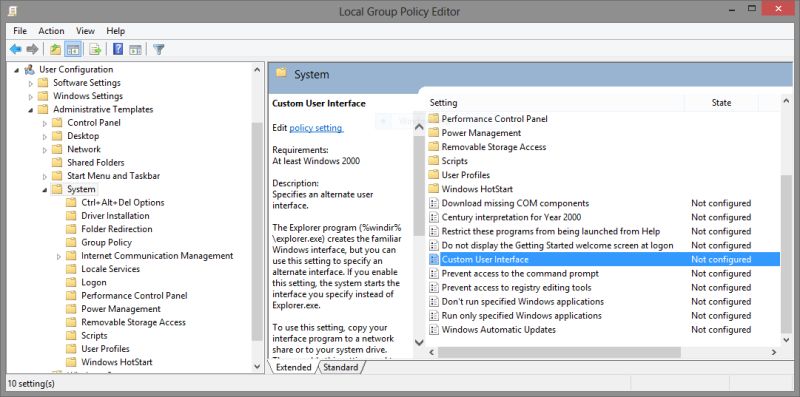Click the folder icon next to Group Policy
The image size is (800, 397).
click(x=71, y=242)
